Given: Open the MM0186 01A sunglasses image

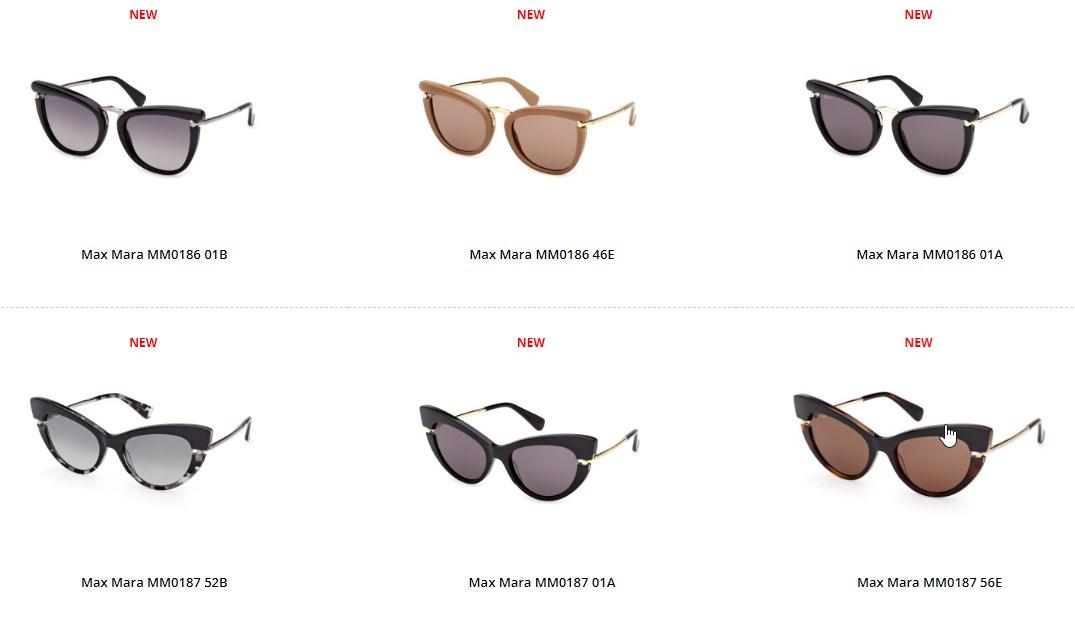Looking at the screenshot, I should (917, 125).
